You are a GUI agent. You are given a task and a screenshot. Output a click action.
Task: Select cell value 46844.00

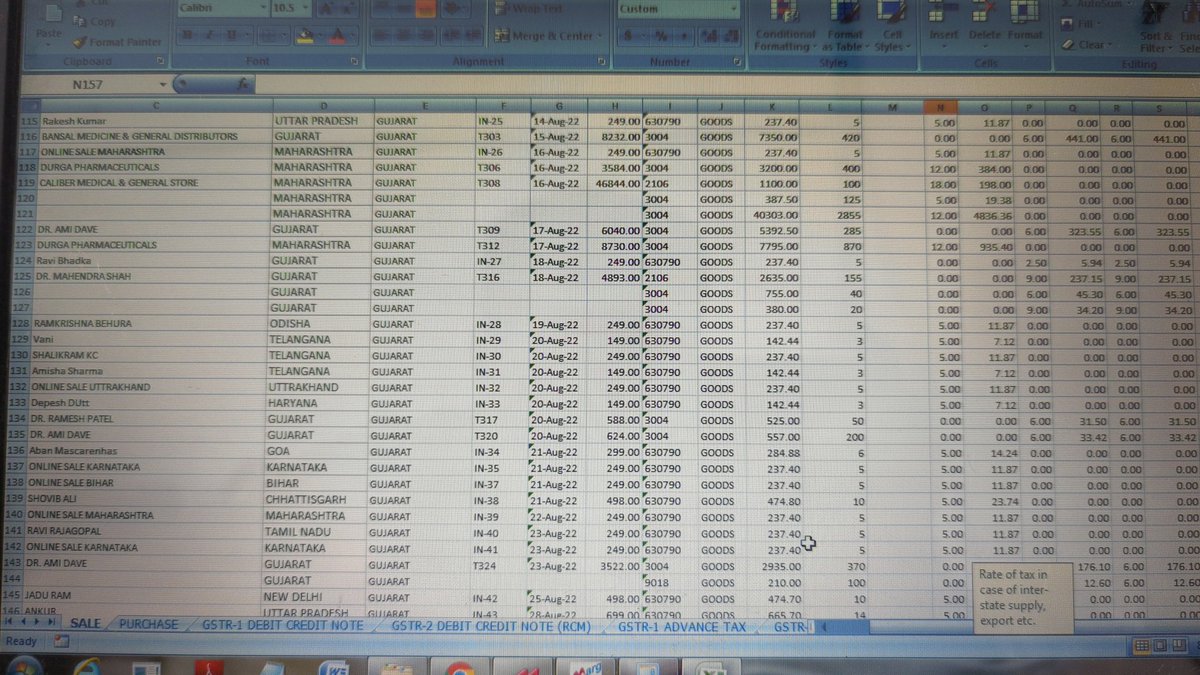(x=615, y=184)
